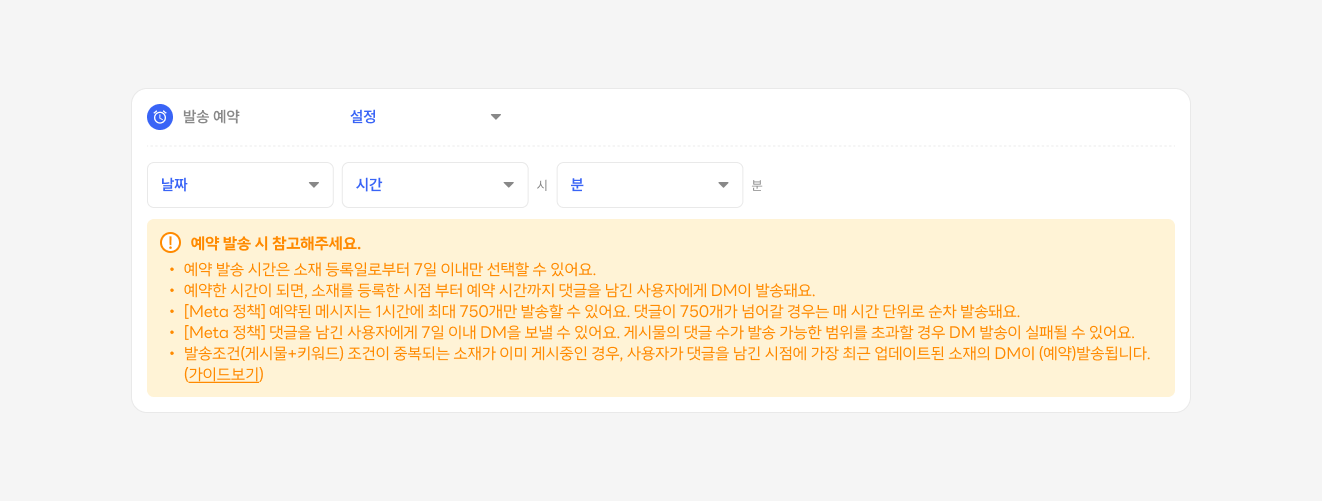Click the gray 분 unit label at row end

tap(757, 186)
